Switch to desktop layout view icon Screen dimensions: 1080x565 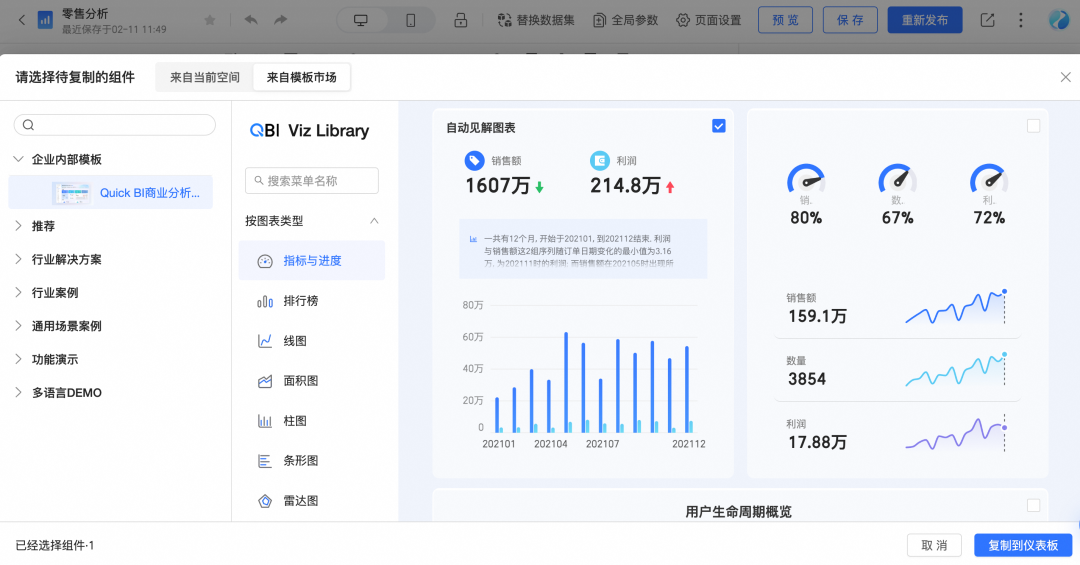[361, 20]
